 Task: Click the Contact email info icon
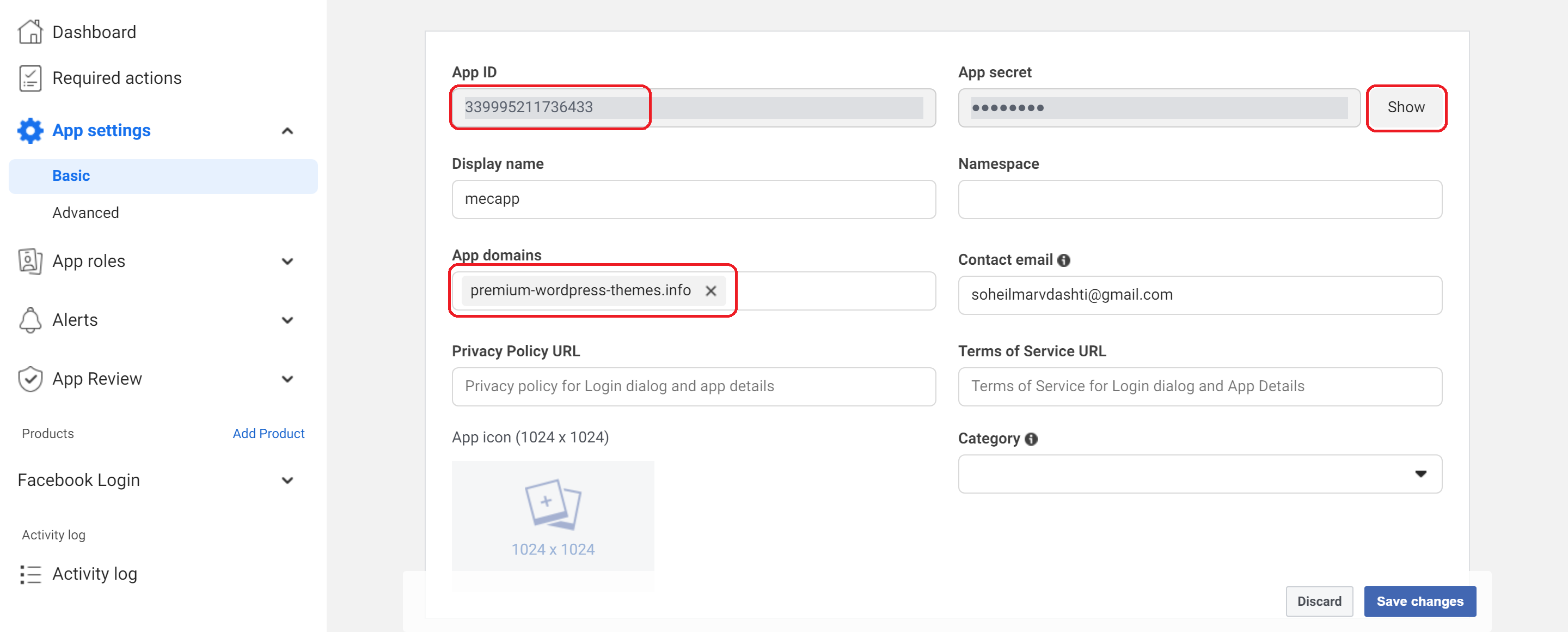1063,260
